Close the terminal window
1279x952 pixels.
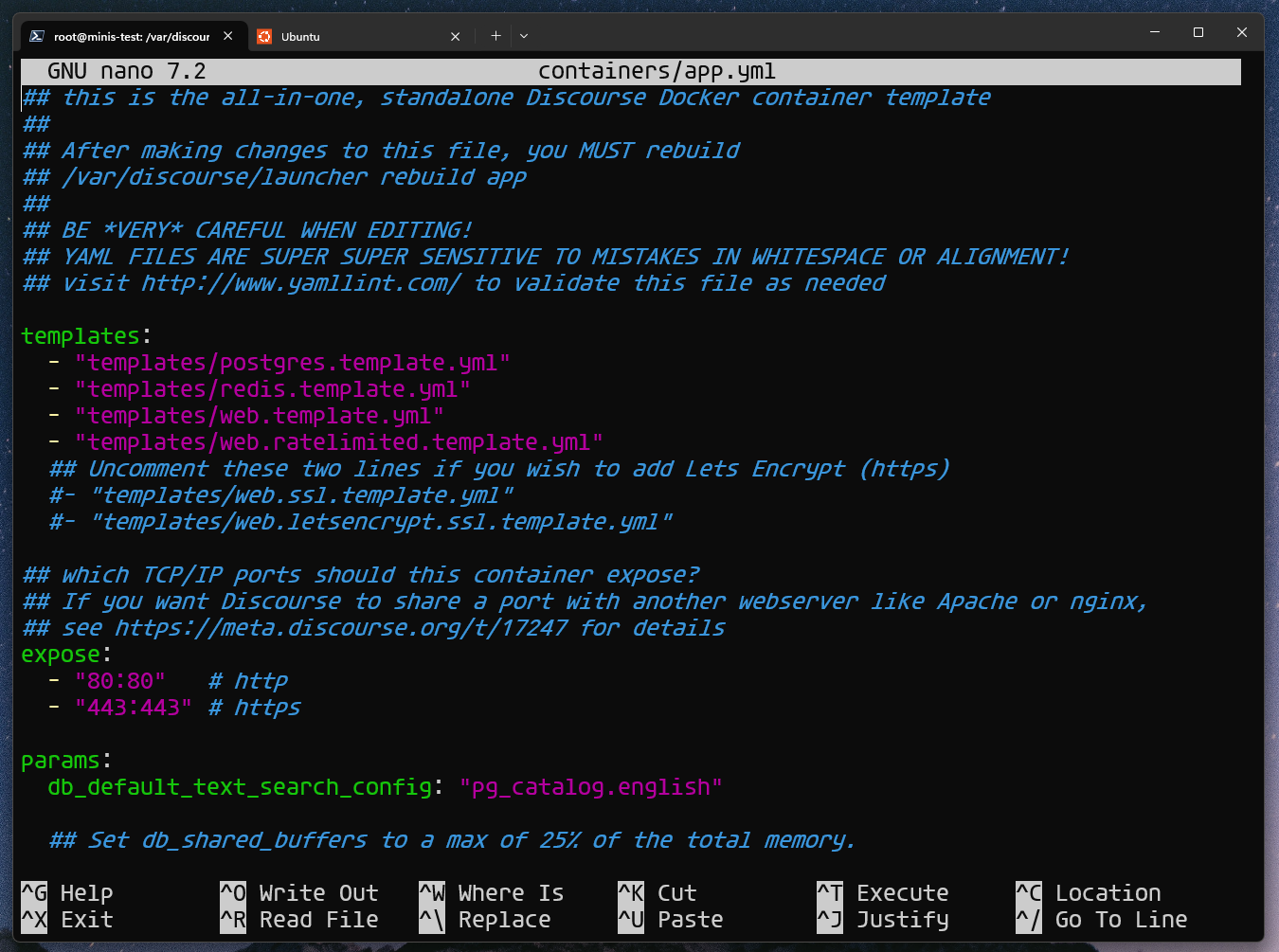click(1242, 32)
